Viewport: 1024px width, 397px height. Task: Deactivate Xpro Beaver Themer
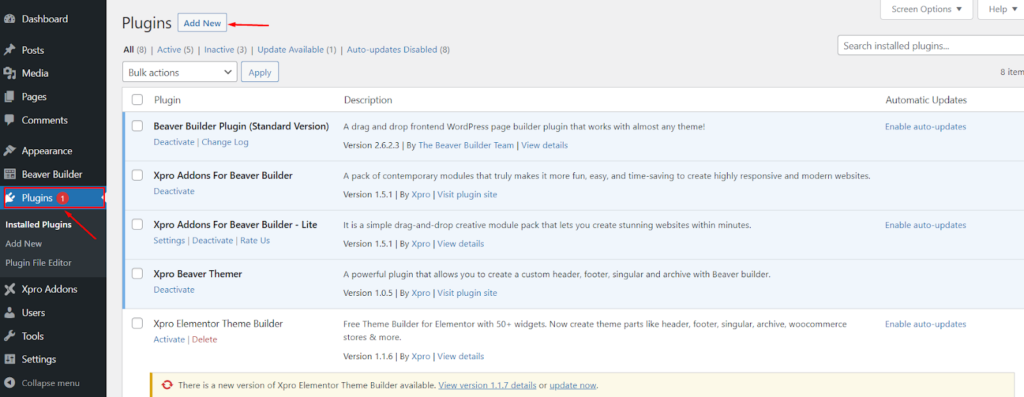(174, 290)
